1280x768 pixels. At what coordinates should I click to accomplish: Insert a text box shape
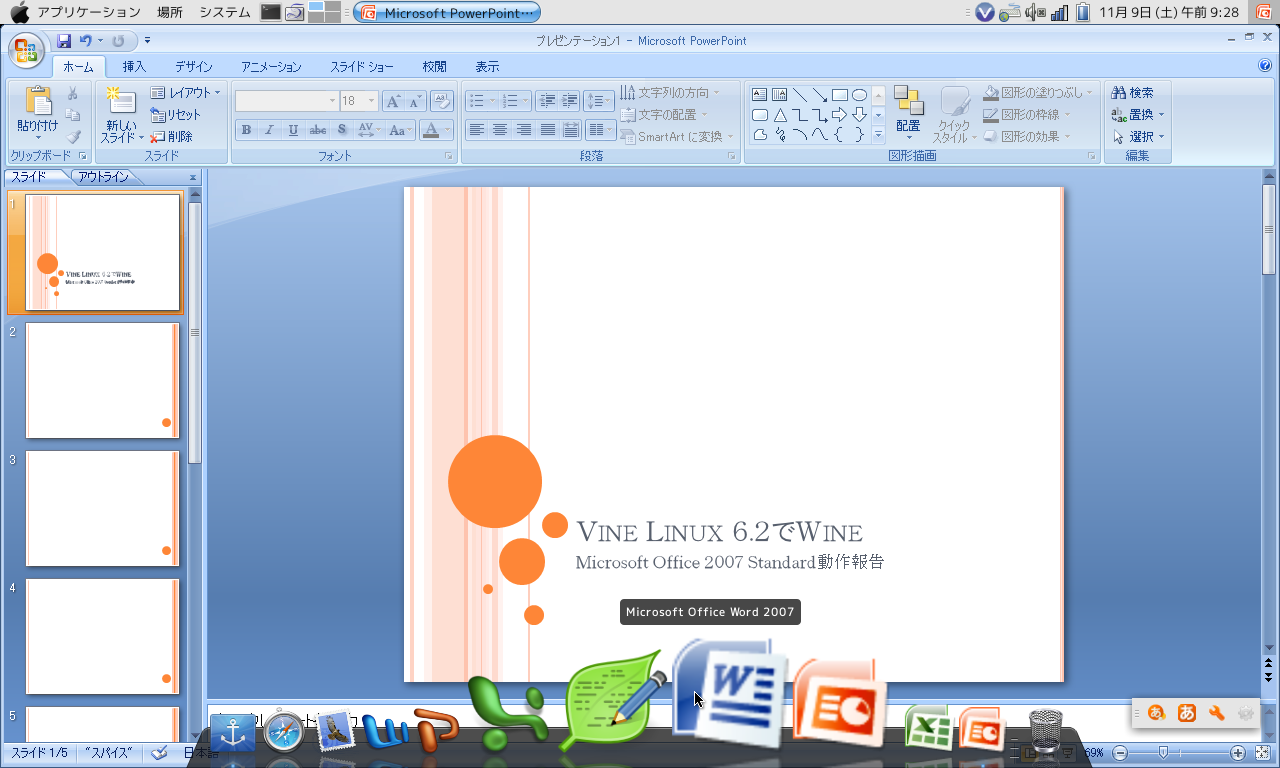(x=760, y=95)
